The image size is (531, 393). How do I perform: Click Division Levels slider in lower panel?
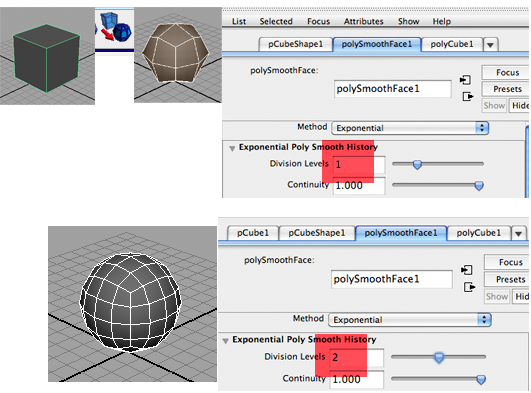pyautogui.click(x=439, y=357)
